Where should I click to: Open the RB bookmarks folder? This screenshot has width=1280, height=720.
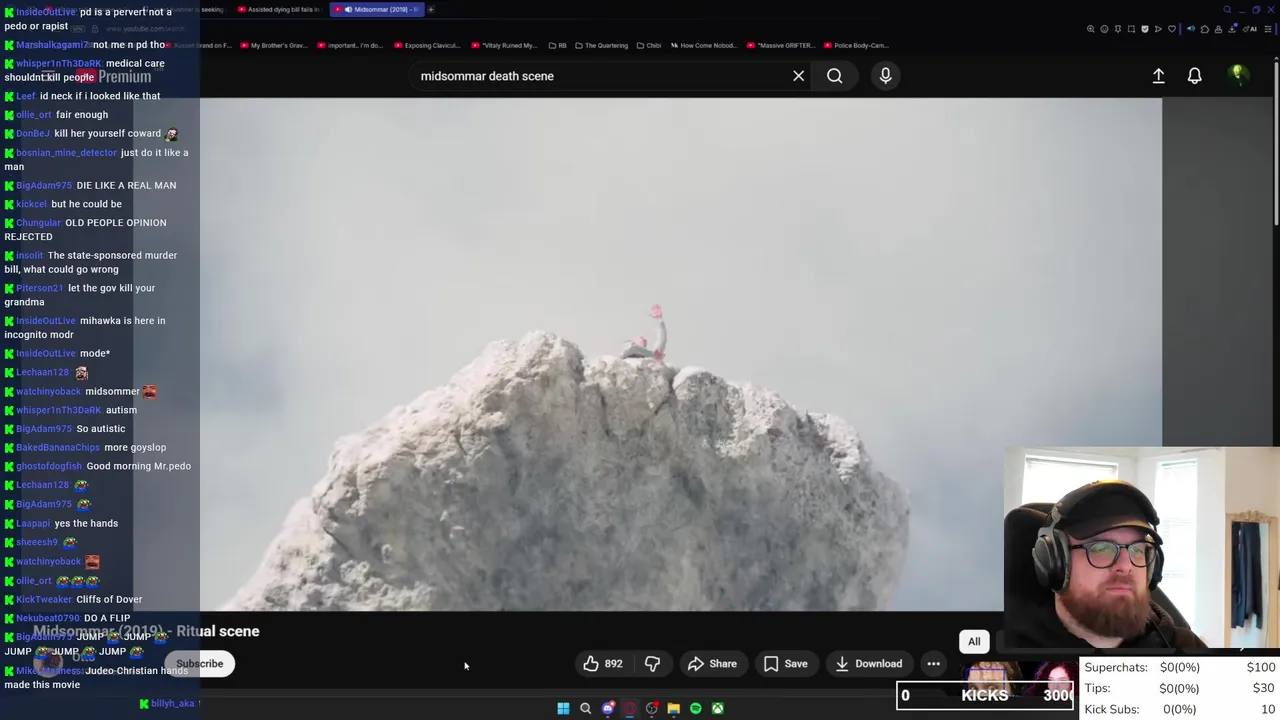tap(557, 45)
